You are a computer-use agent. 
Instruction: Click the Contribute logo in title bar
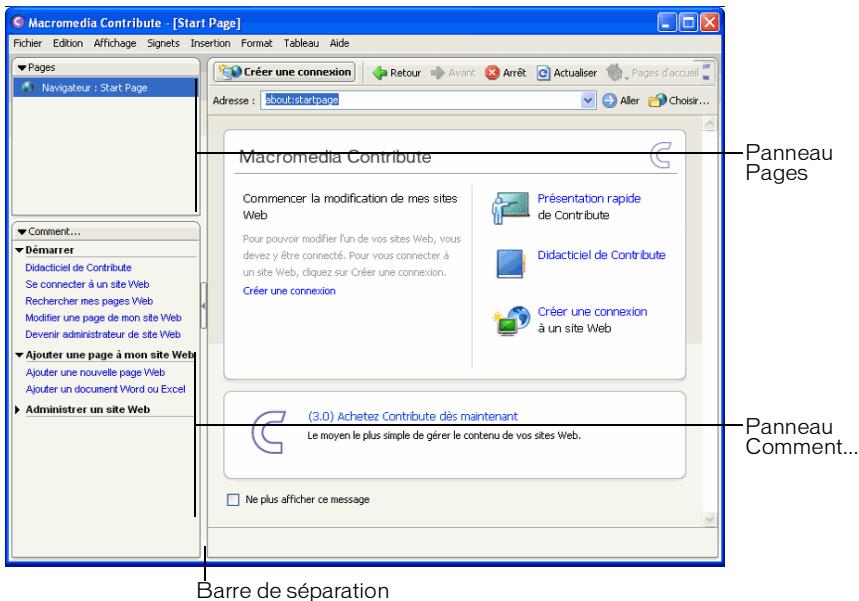coord(18,22)
